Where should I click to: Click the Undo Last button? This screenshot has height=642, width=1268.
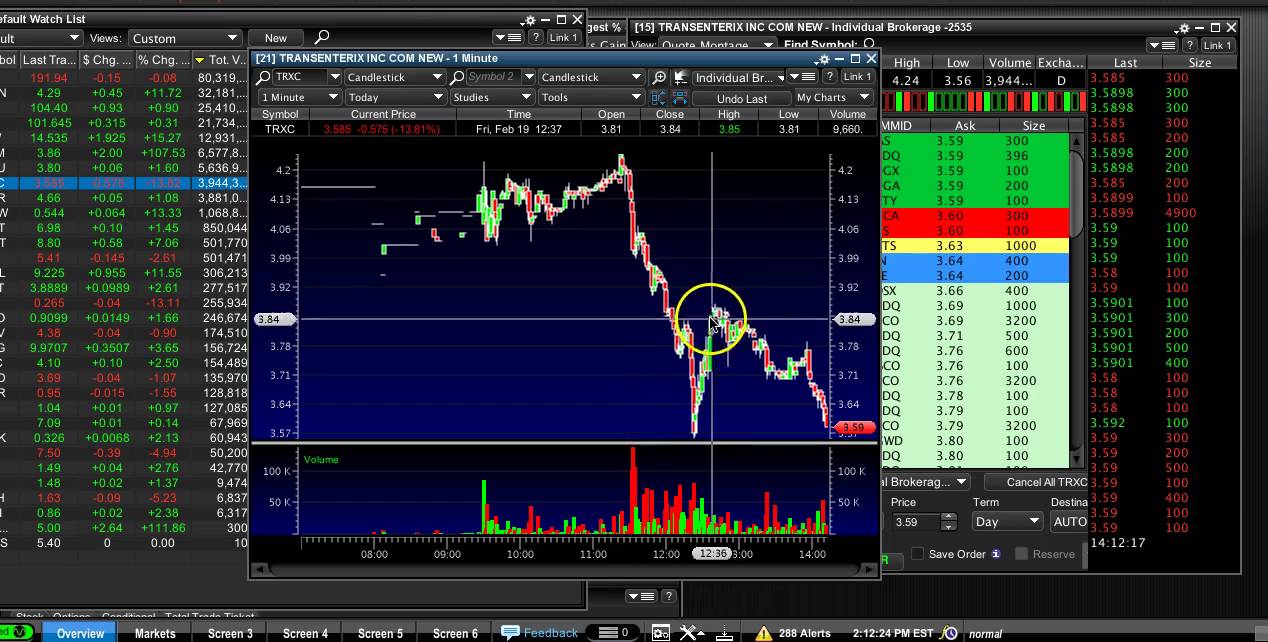(742, 98)
